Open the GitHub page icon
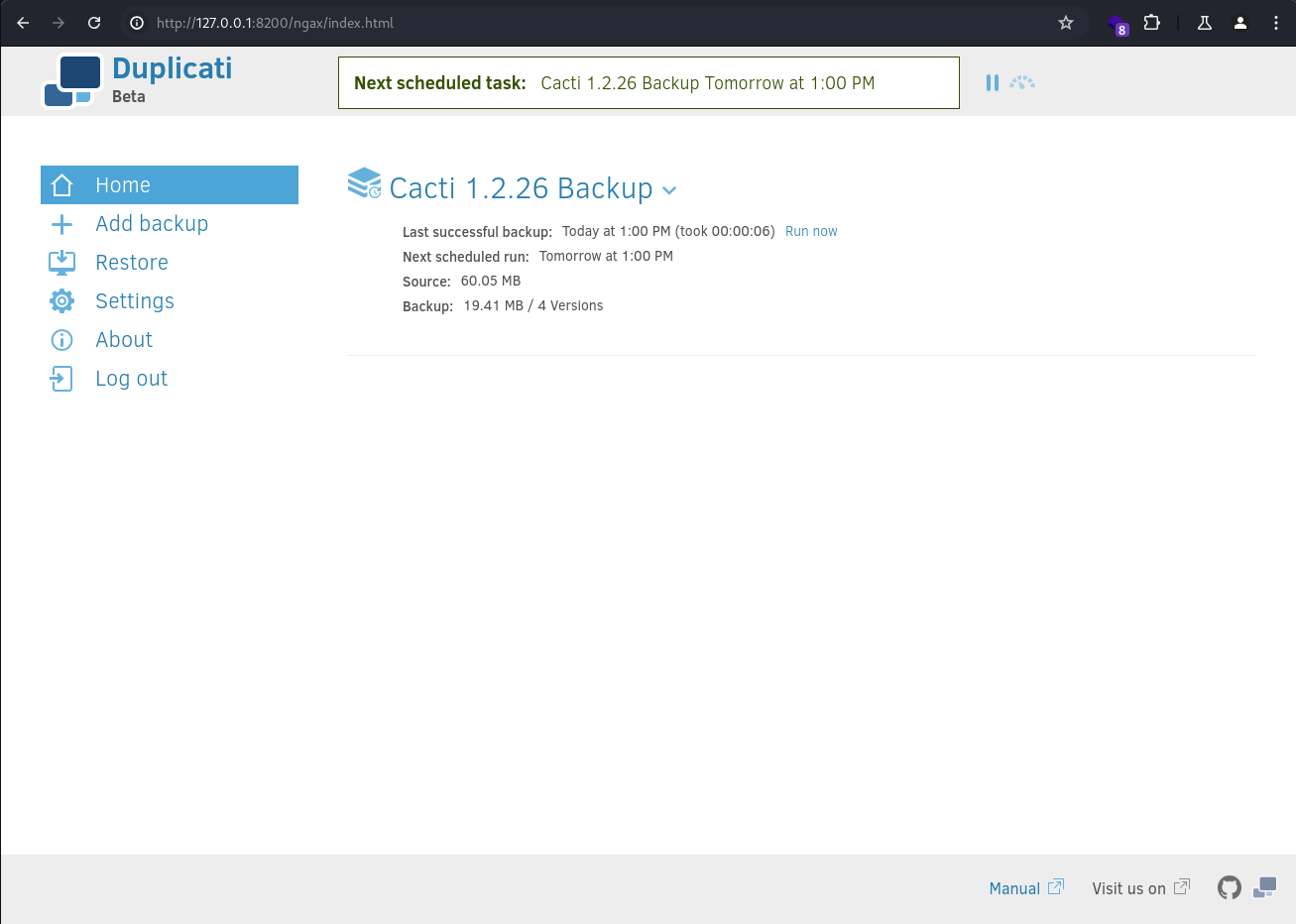The image size is (1296, 924). (1230, 888)
